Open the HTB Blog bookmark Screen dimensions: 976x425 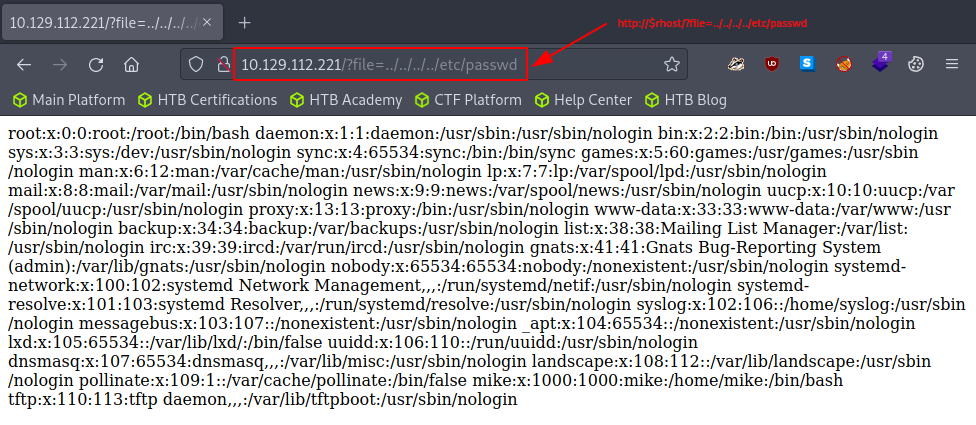point(686,100)
